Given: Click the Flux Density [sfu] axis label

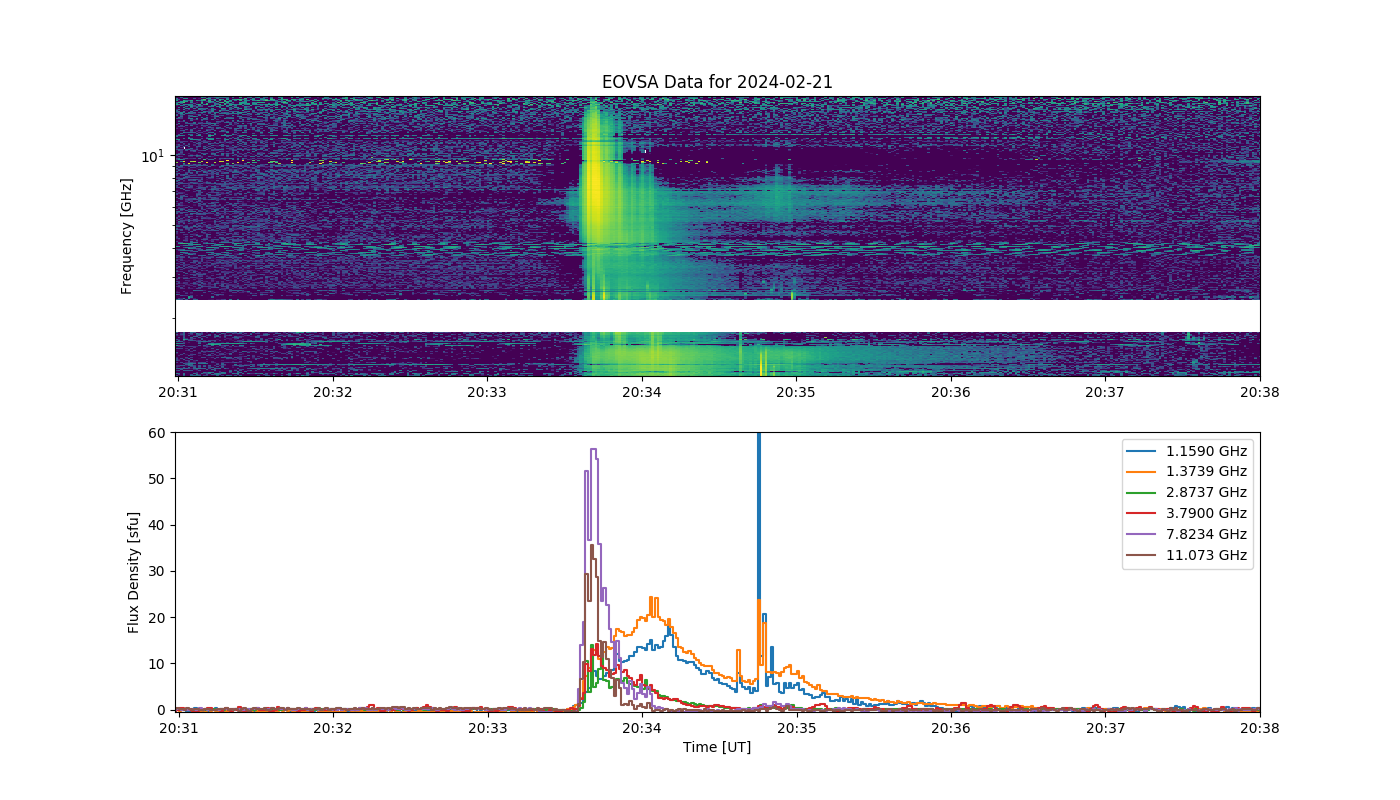Looking at the screenshot, I should [x=133, y=571].
